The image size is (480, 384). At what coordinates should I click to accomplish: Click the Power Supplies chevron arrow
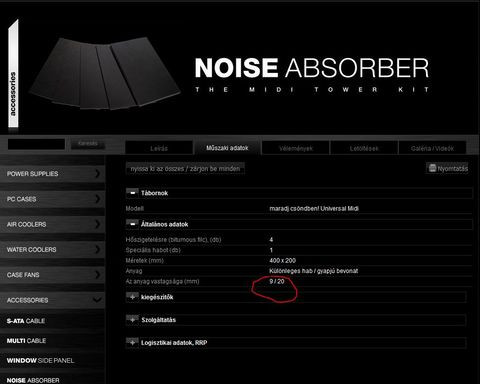click(97, 174)
